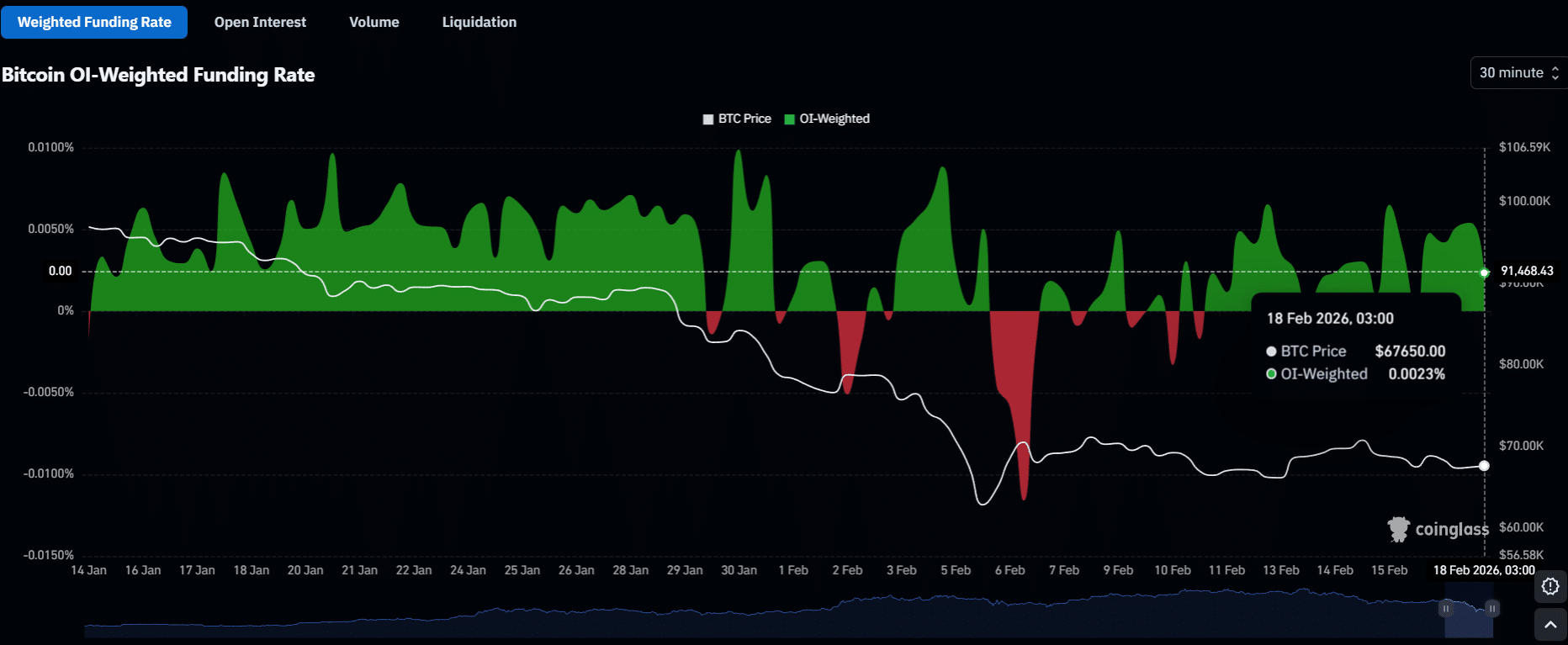Image resolution: width=1568 pixels, height=645 pixels.
Task: Click the 3 Feb date label
Action: click(x=902, y=570)
